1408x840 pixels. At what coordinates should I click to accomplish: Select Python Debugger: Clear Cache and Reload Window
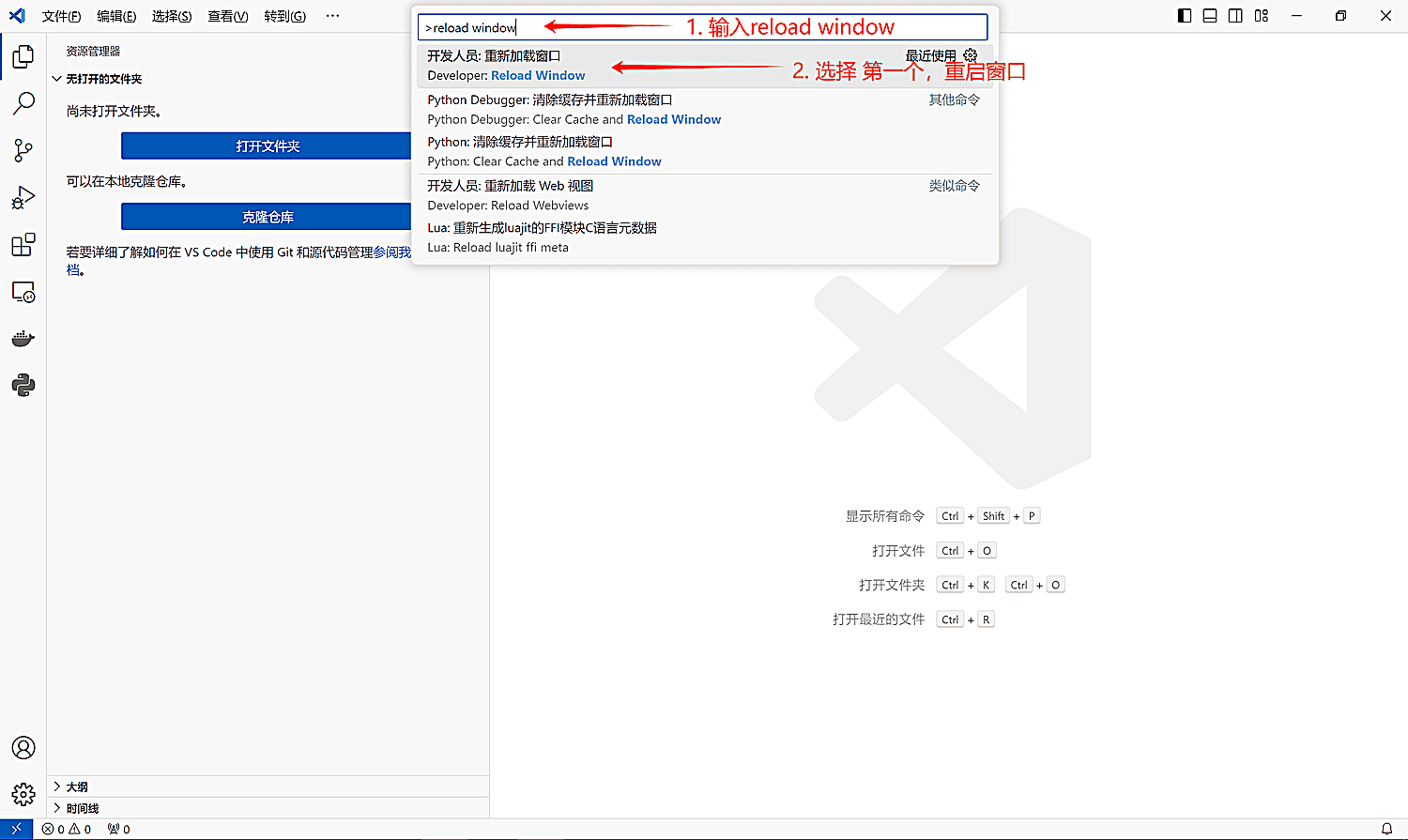click(705, 110)
